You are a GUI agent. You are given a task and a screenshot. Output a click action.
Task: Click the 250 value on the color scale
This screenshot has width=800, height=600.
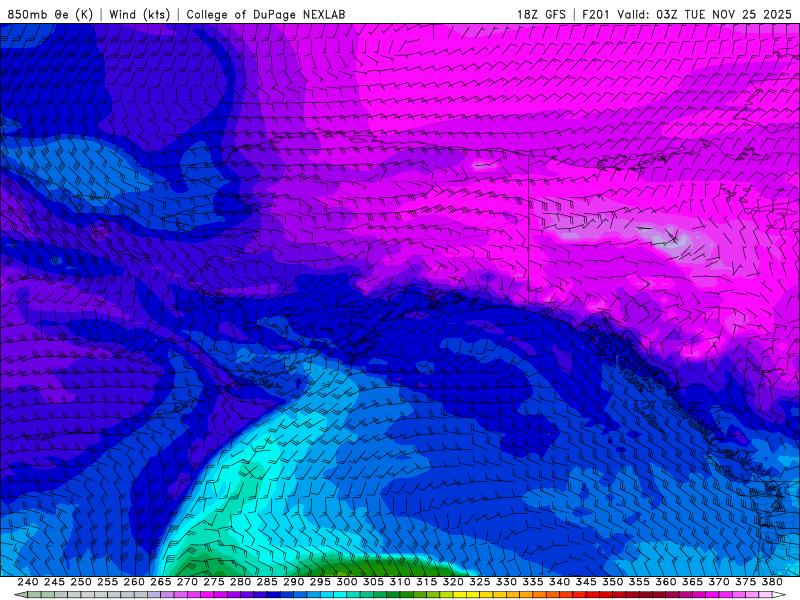[81, 582]
